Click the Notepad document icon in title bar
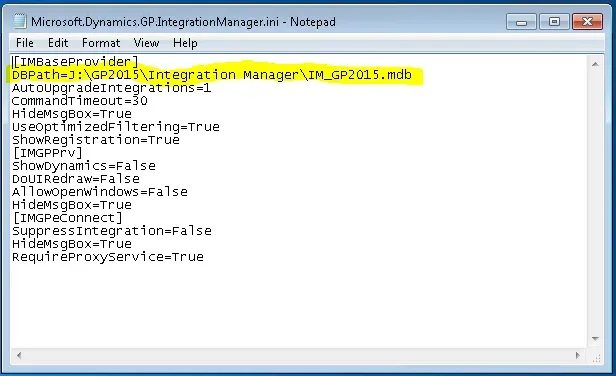Screen dimensions: 616x376 tap(19, 21)
